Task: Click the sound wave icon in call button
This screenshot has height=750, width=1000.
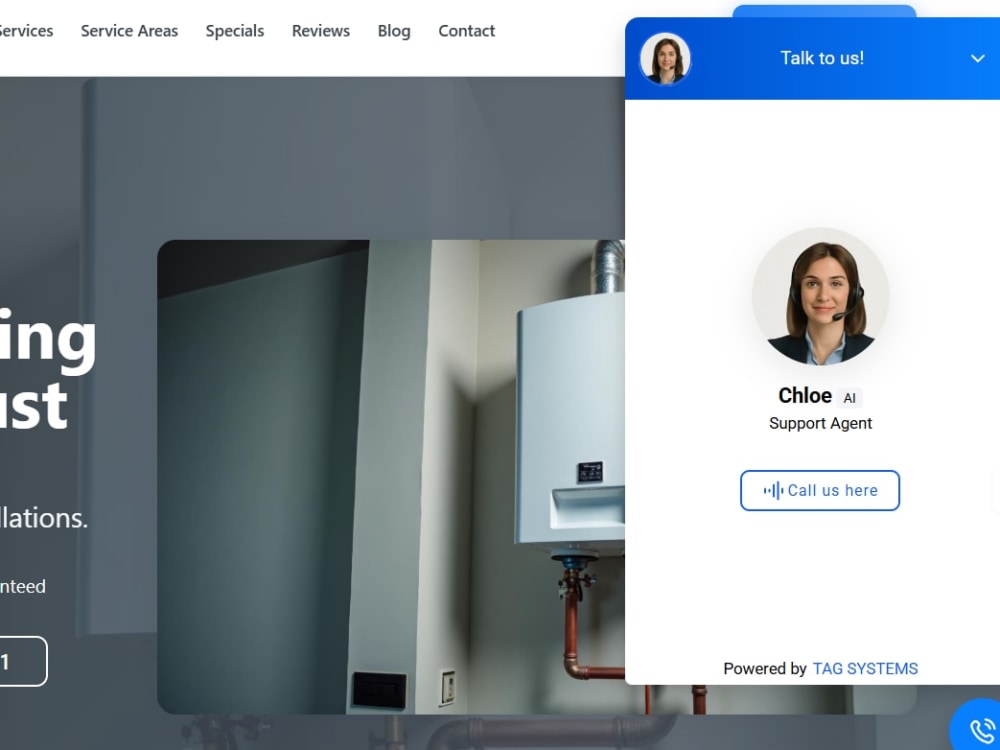Action: 774,490
